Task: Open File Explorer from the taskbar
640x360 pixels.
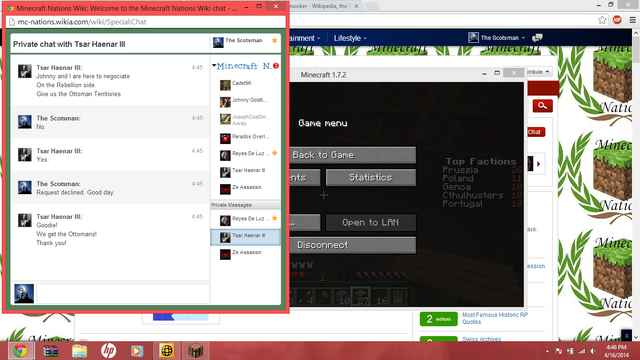Action: pos(79,351)
